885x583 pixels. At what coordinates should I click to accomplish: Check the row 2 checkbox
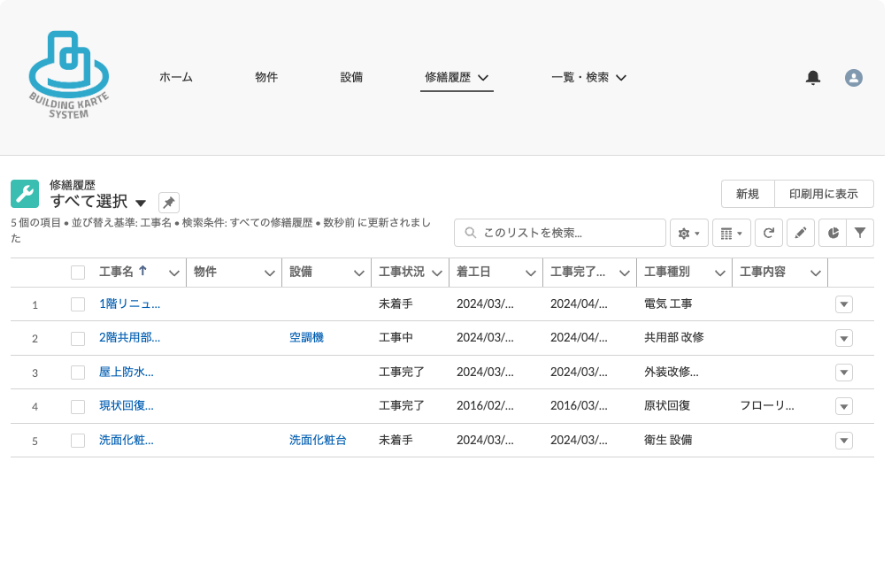pyautogui.click(x=78, y=339)
